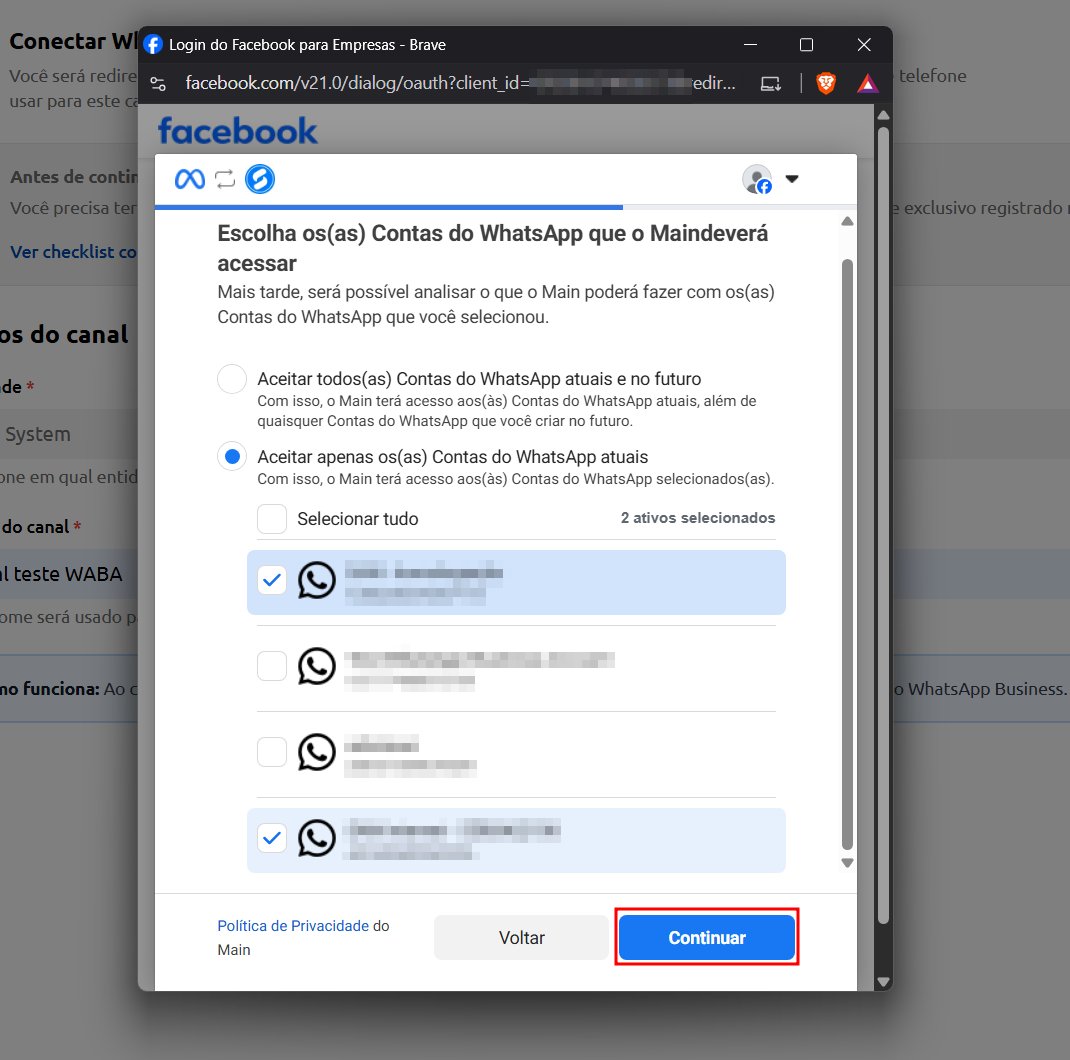The image size is (1070, 1060).
Task: Click the Continuar button
Action: coord(706,937)
